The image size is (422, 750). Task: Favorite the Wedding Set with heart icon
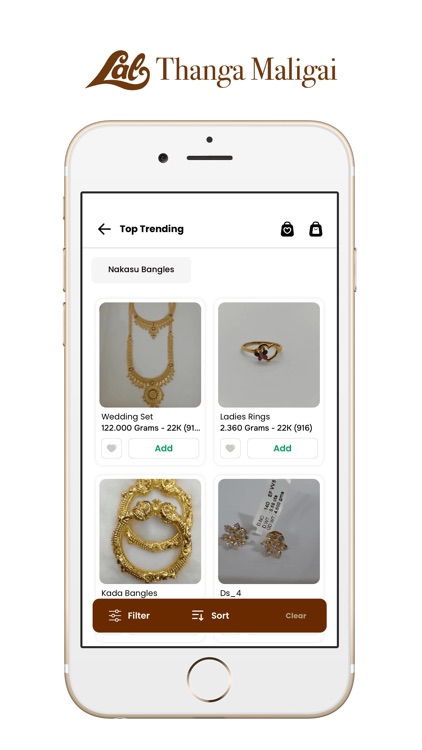tap(111, 449)
